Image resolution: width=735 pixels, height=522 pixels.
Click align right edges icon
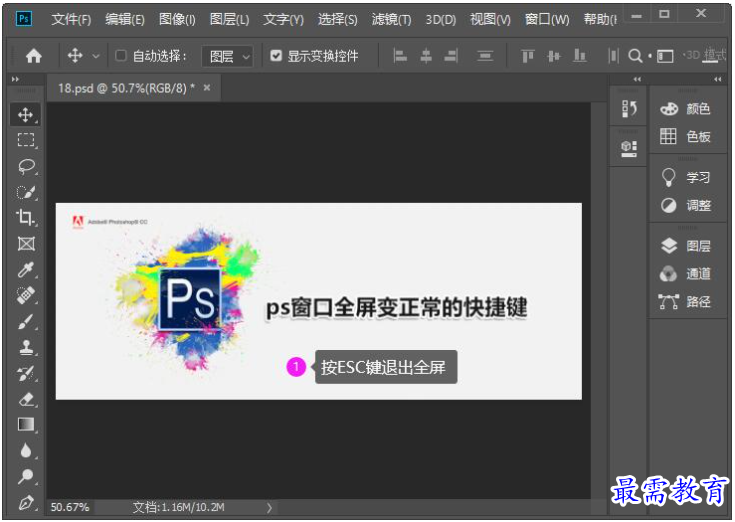[x=451, y=56]
